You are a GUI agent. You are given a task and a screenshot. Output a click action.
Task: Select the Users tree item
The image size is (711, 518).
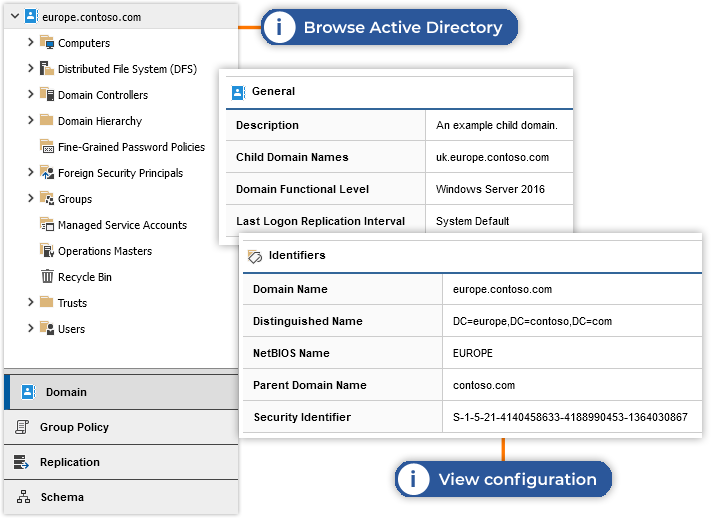[71, 329]
